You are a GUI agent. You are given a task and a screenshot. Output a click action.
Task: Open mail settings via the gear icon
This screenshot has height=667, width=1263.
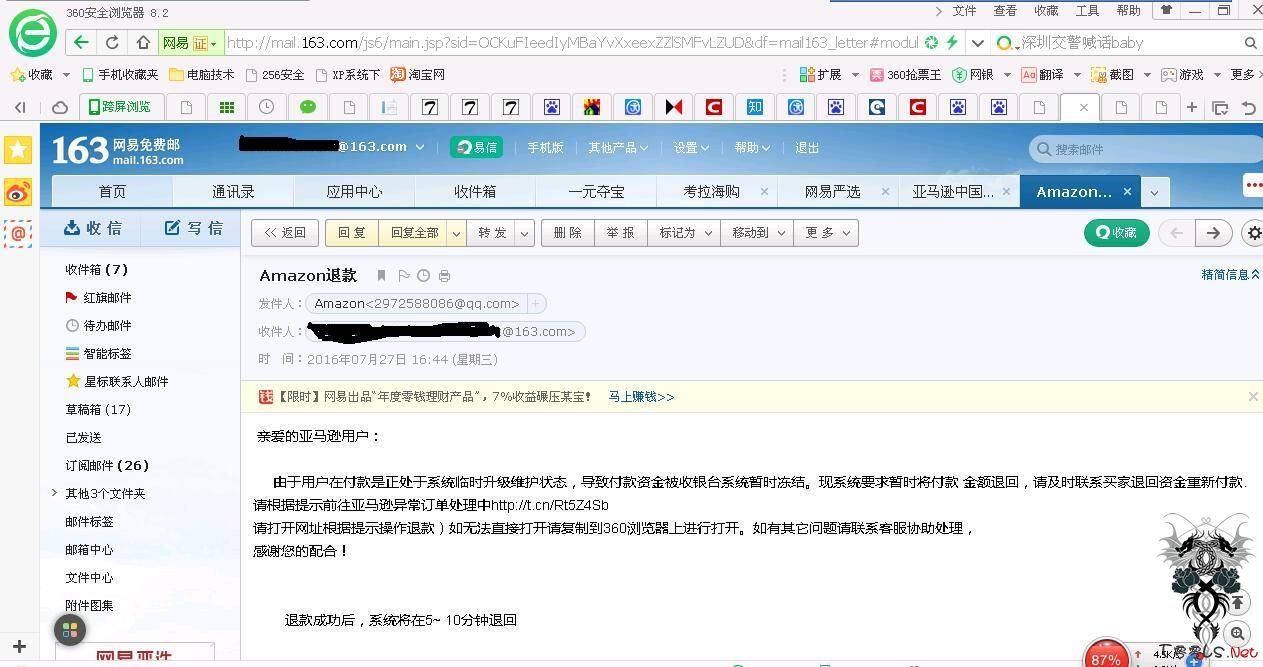tap(1253, 232)
